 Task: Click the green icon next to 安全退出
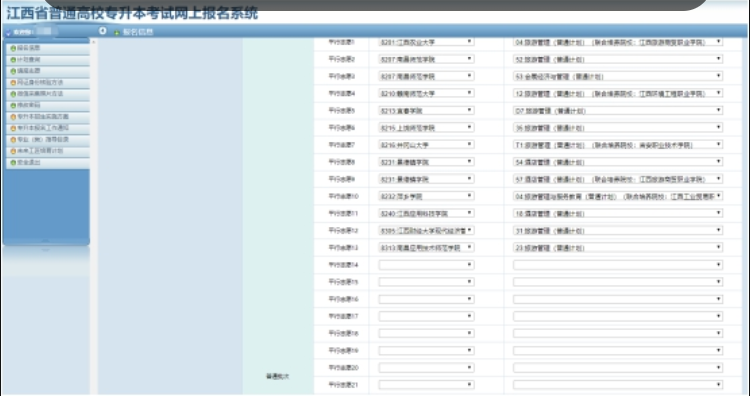click(x=13, y=163)
